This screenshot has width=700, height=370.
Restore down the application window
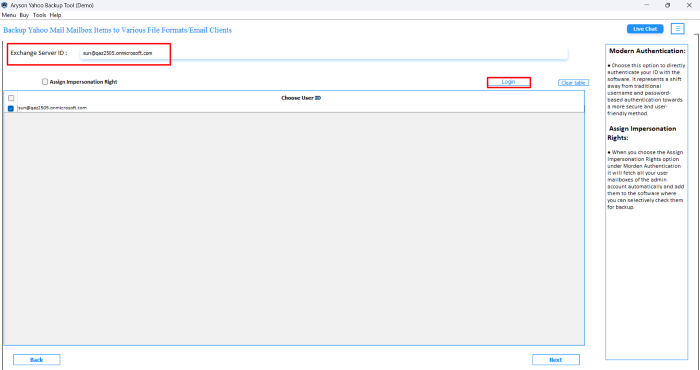(667, 5)
